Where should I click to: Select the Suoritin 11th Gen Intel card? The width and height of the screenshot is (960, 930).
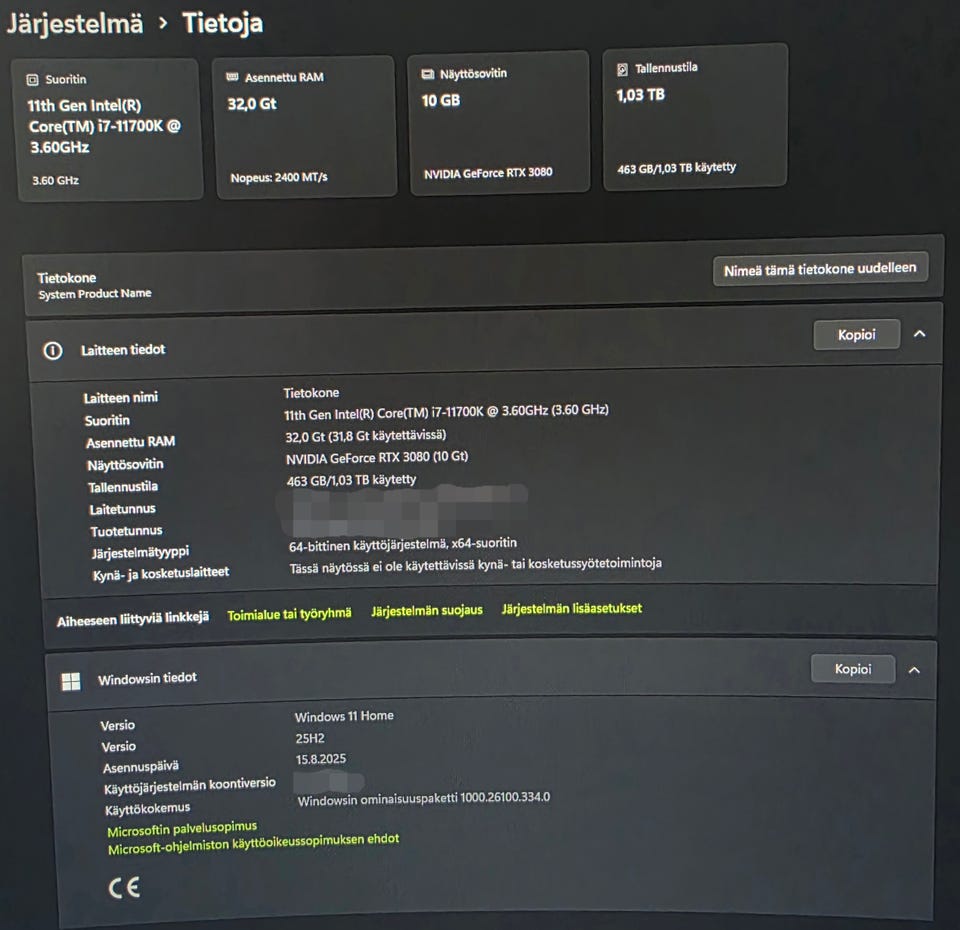pos(109,129)
